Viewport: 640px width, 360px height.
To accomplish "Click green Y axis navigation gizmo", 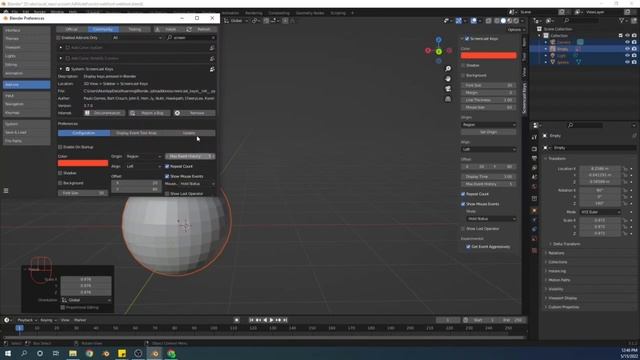I will click(438, 52).
